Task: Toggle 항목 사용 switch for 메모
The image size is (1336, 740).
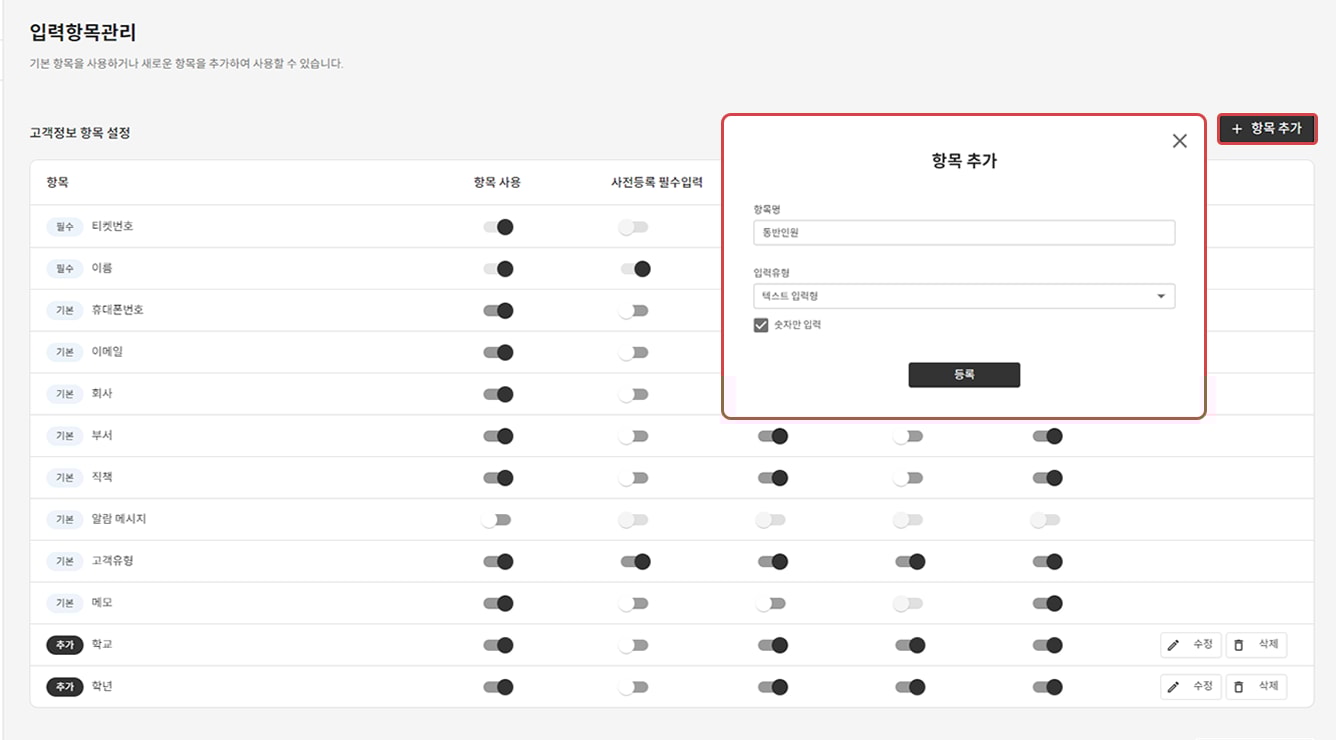Action: pyautogui.click(x=498, y=604)
